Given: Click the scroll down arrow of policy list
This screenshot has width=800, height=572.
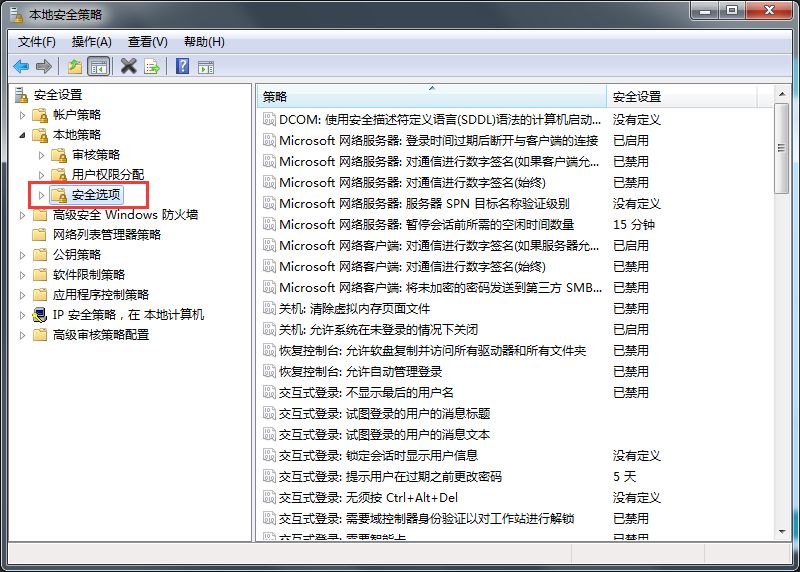Looking at the screenshot, I should click(782, 532).
